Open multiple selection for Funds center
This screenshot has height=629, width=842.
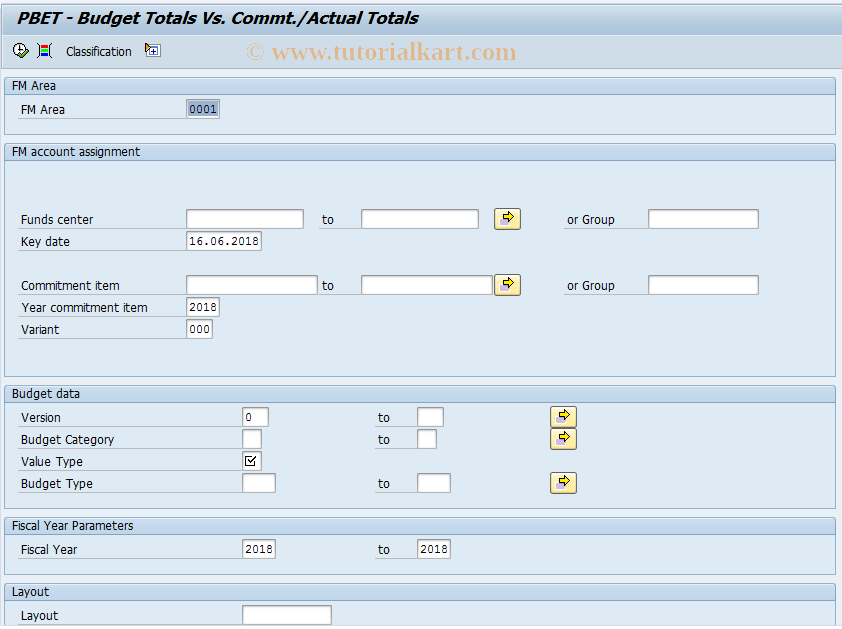(507, 219)
